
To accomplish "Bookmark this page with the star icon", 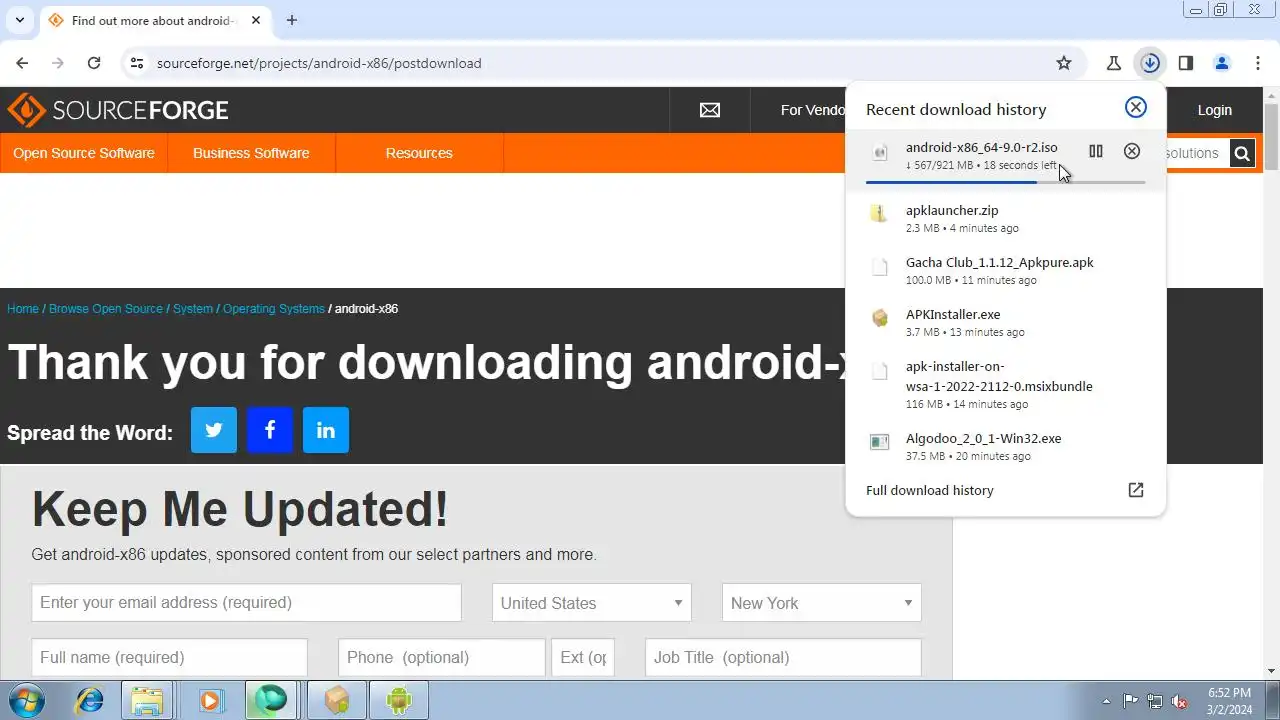I will pyautogui.click(x=1064, y=63).
